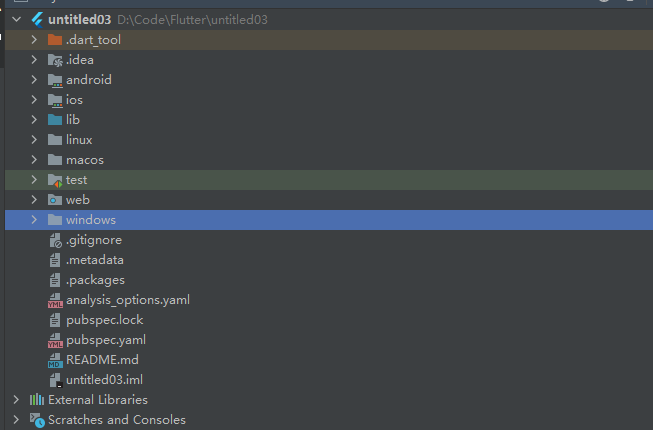653x430 pixels.
Task: Click the .gitignore file icon
Action: [x=55, y=240]
